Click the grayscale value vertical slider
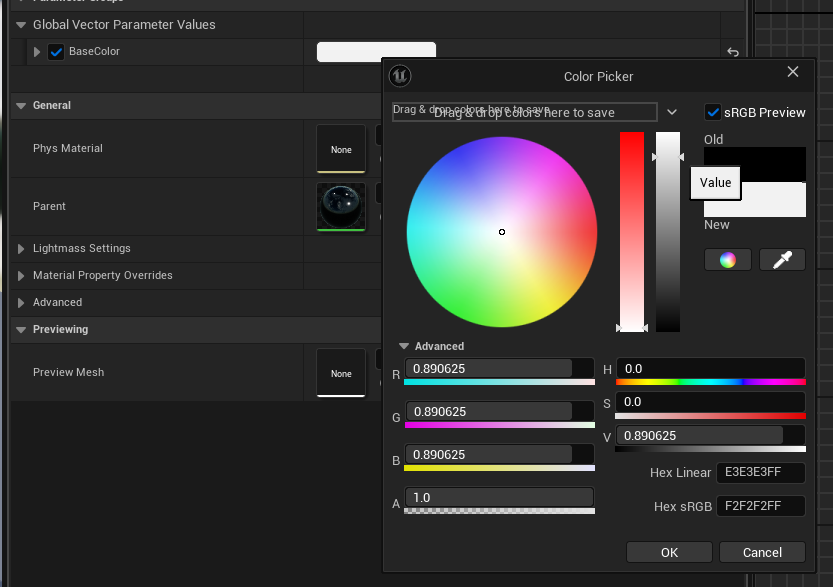Image resolution: width=833 pixels, height=587 pixels. pyautogui.click(x=668, y=232)
